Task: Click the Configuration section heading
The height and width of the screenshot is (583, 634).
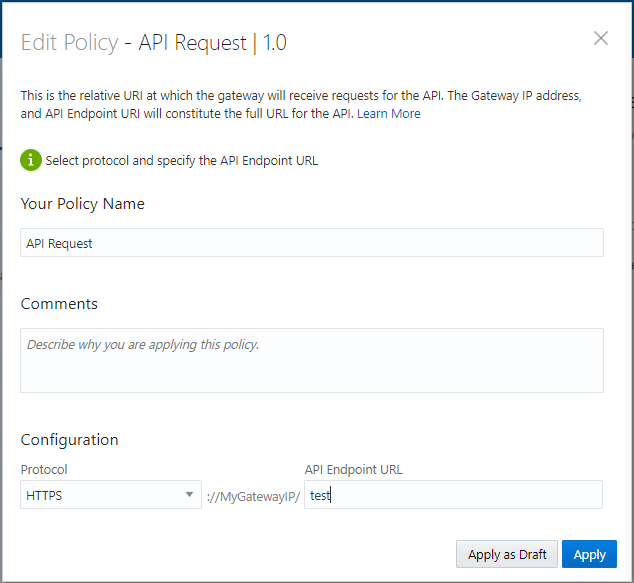Action: (69, 440)
